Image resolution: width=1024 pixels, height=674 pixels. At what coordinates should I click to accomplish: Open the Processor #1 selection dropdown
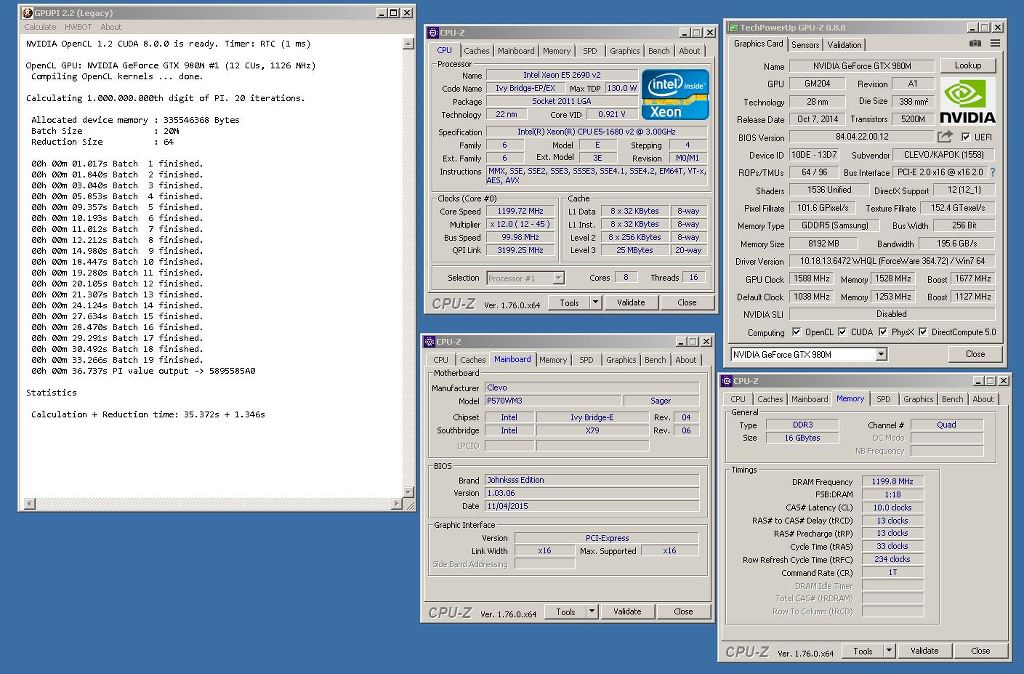click(x=558, y=278)
